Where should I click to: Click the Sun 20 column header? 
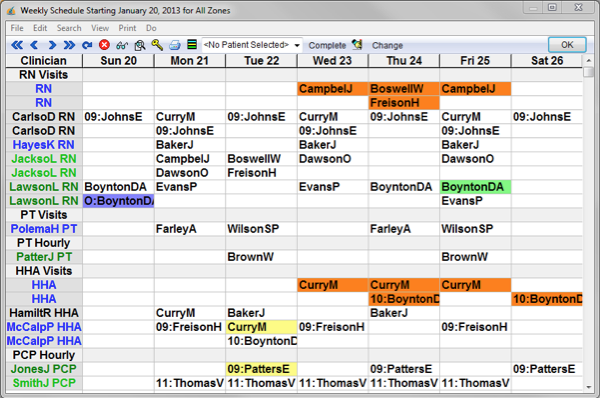(x=118, y=60)
